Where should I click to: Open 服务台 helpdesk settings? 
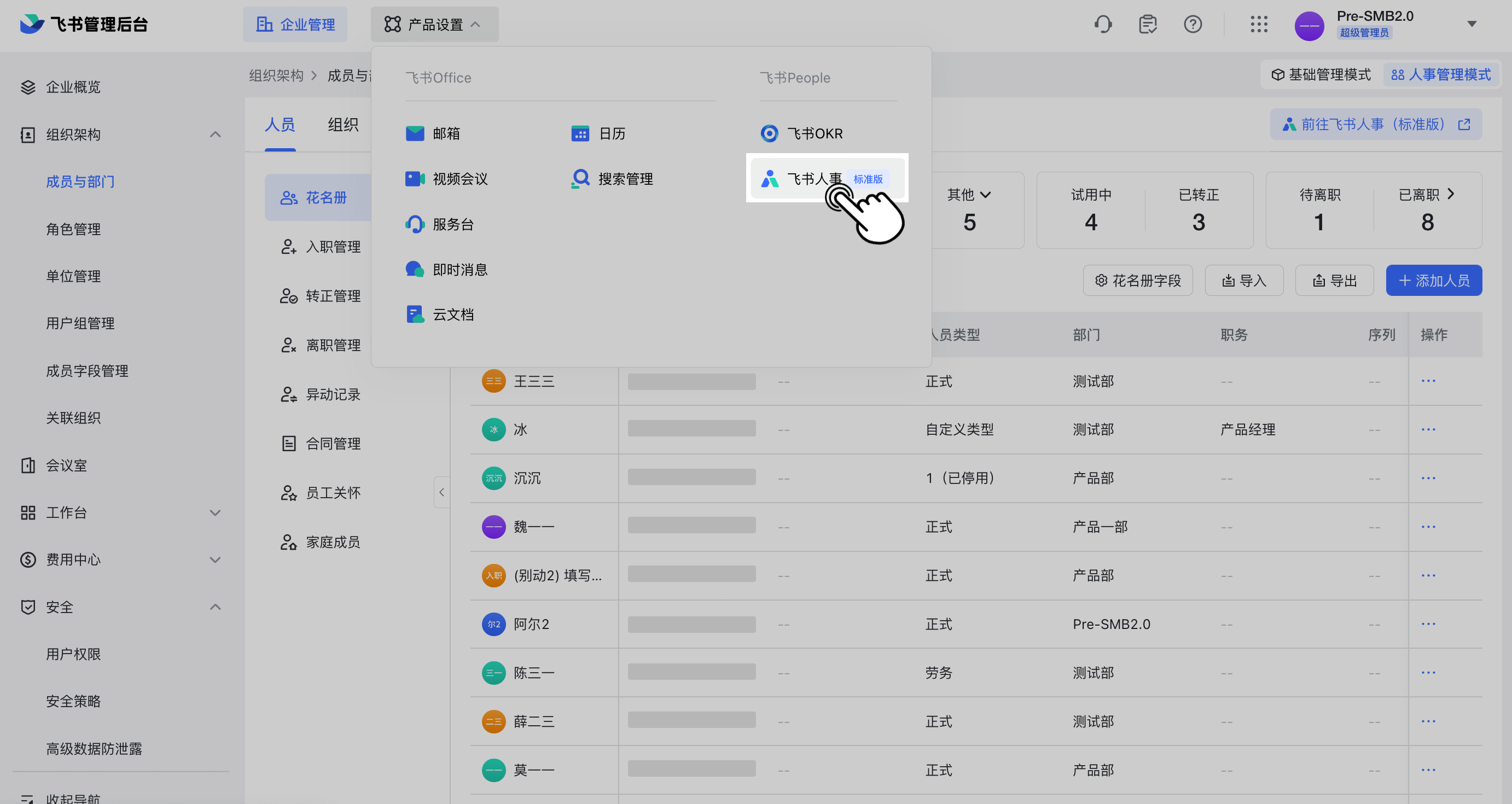tap(440, 224)
